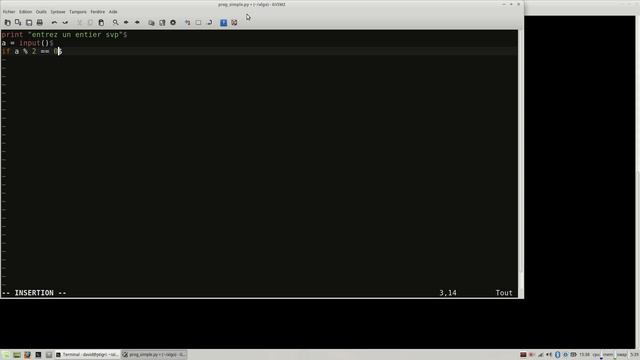Click the cursor position '3,14' in status line
Image resolution: width=640 pixels, height=360 pixels.
tap(448, 293)
